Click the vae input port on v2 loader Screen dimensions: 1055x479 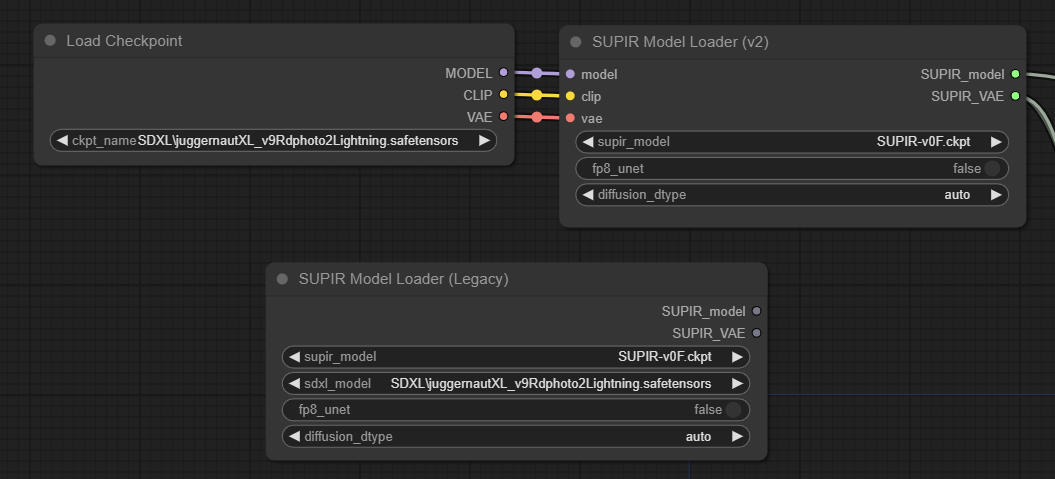570,118
